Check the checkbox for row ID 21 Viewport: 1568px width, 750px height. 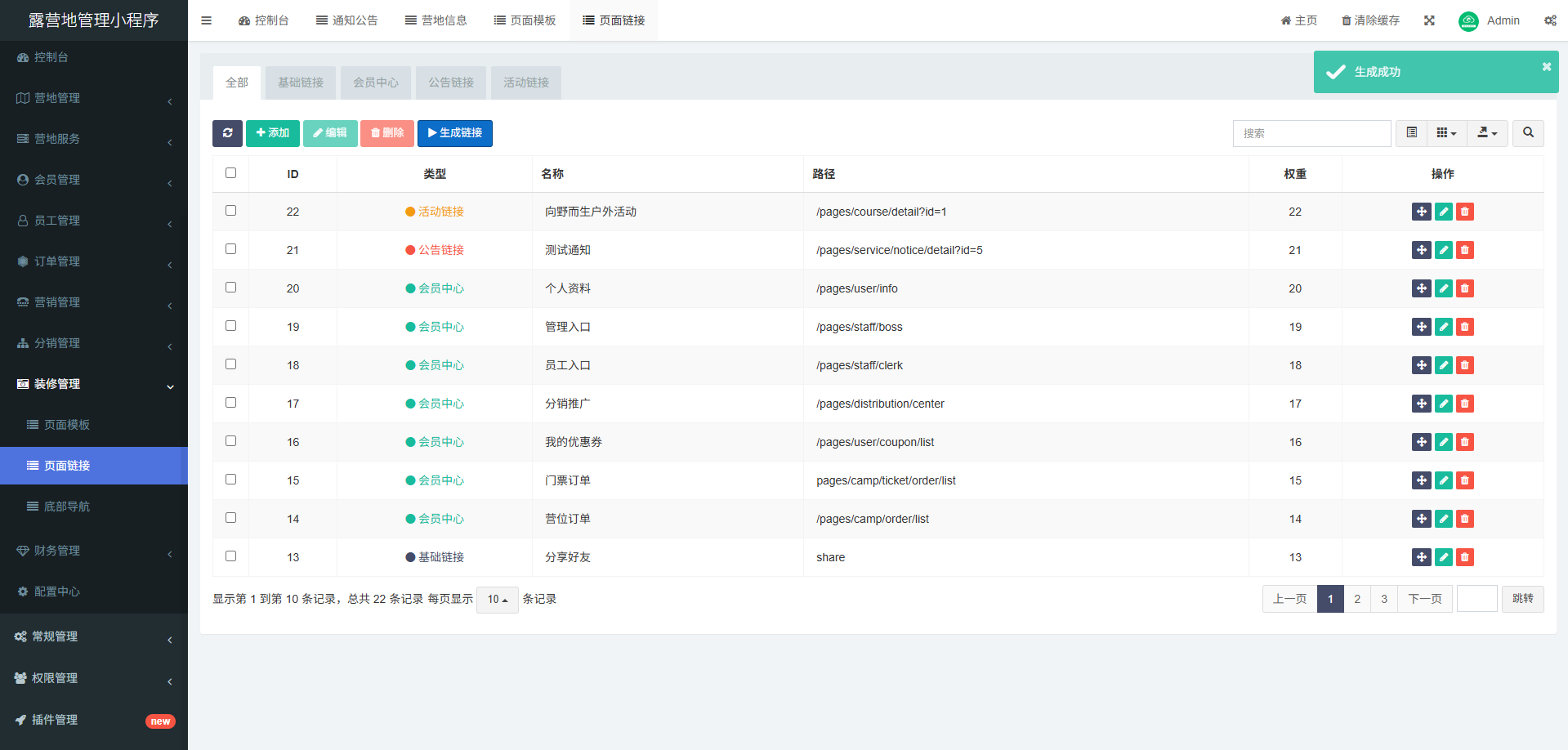point(230,248)
